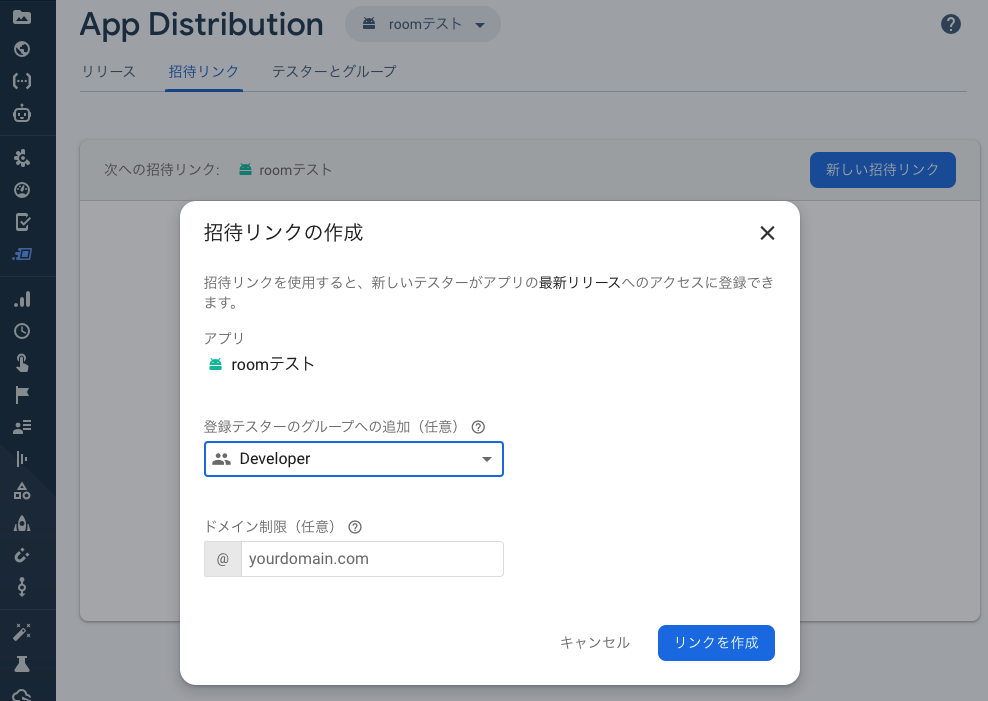Open Cloud Messaging cloud sidebar icon
Image resolution: width=988 pixels, height=701 pixels.
(x=22, y=695)
